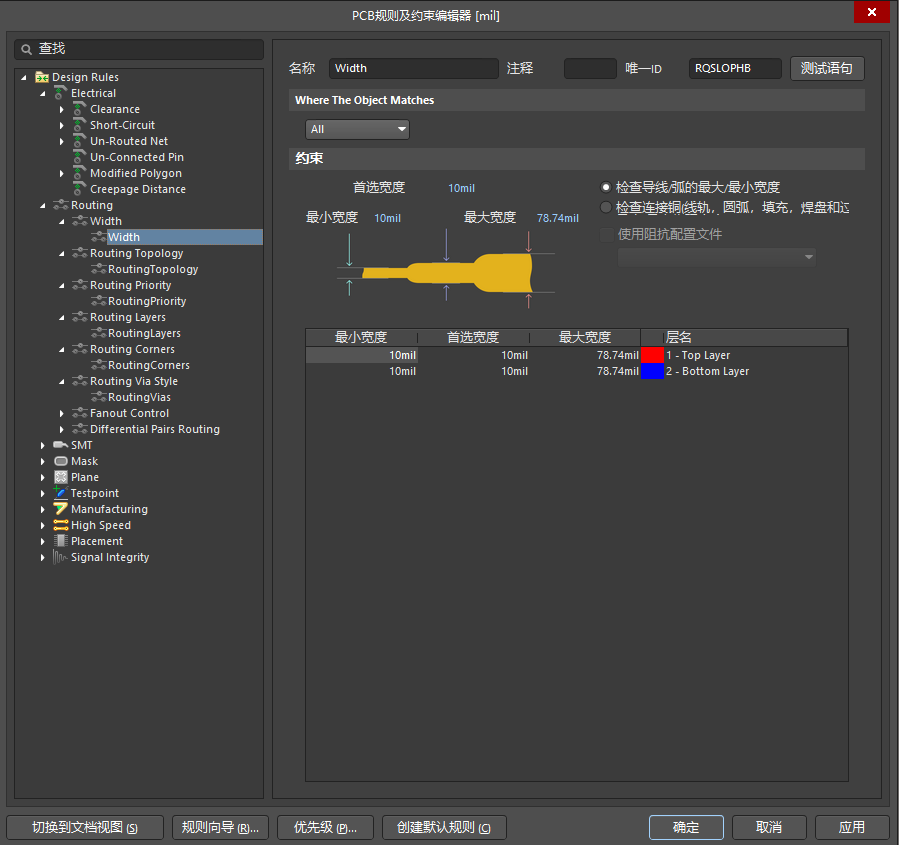Collapse the Electrical tree node
This screenshot has height=845, width=899.
[42, 93]
